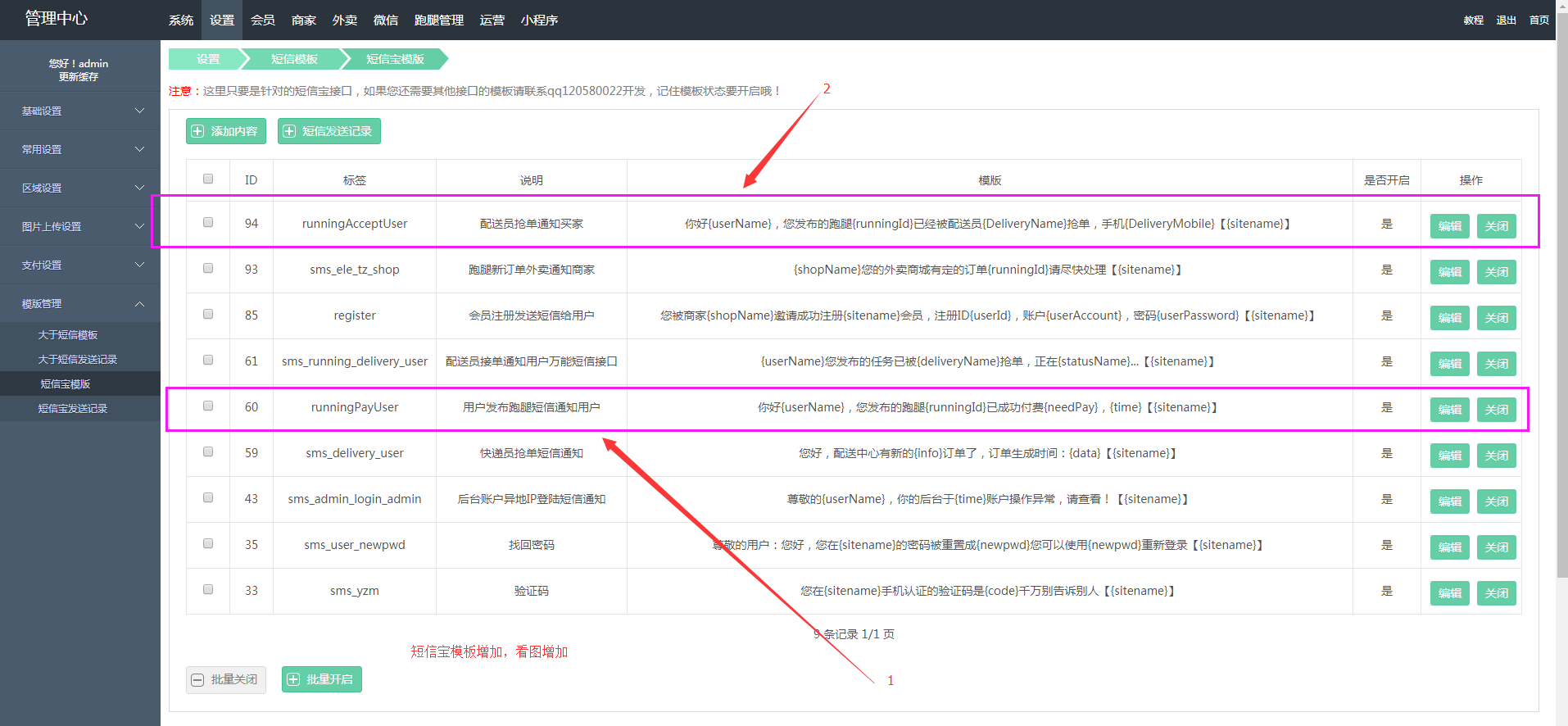This screenshot has width=1568, height=726.
Task: Expand 图片上传设置 sidebar section
Action: pyautogui.click(x=80, y=226)
